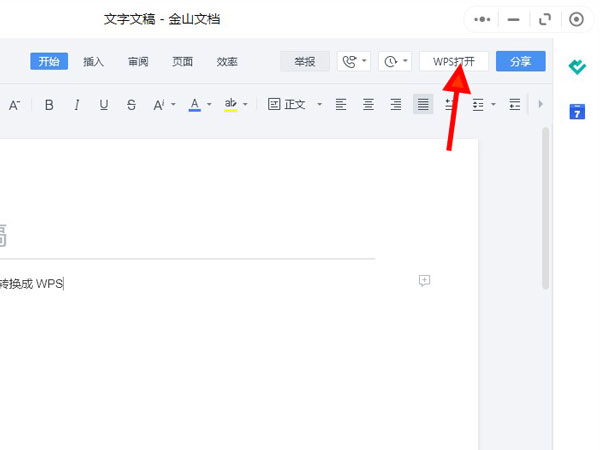Image resolution: width=600 pixels, height=450 pixels.
Task: Expand the call options dropdown arrow
Action: pyautogui.click(x=364, y=61)
